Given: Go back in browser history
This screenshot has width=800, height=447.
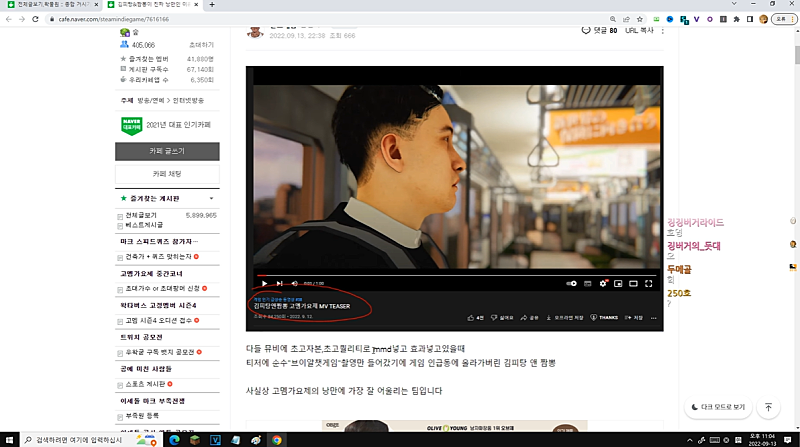Looking at the screenshot, I should 9,19.
